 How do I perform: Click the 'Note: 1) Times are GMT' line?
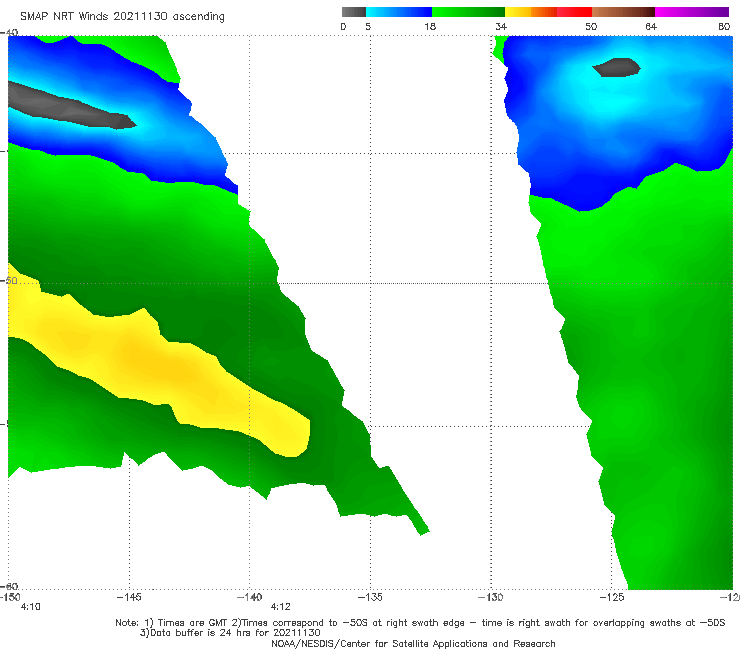[x=420, y=623]
